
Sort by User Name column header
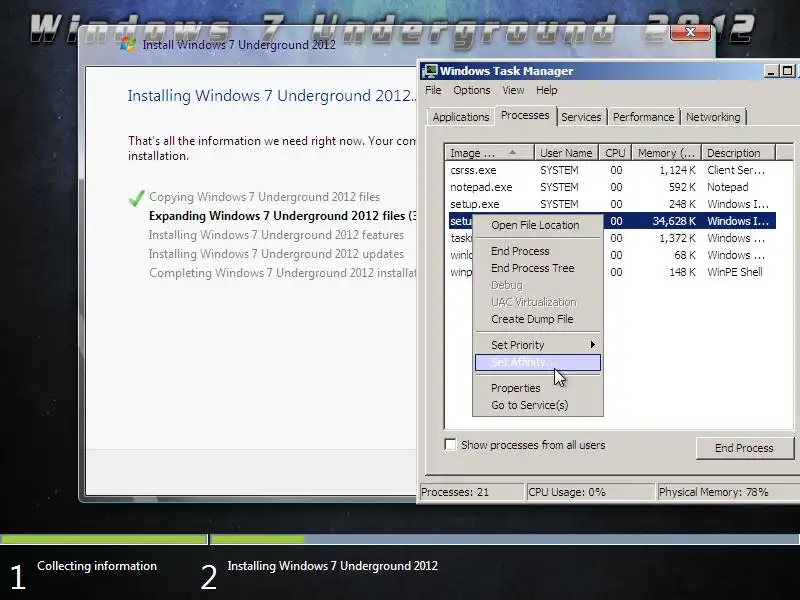click(x=566, y=153)
